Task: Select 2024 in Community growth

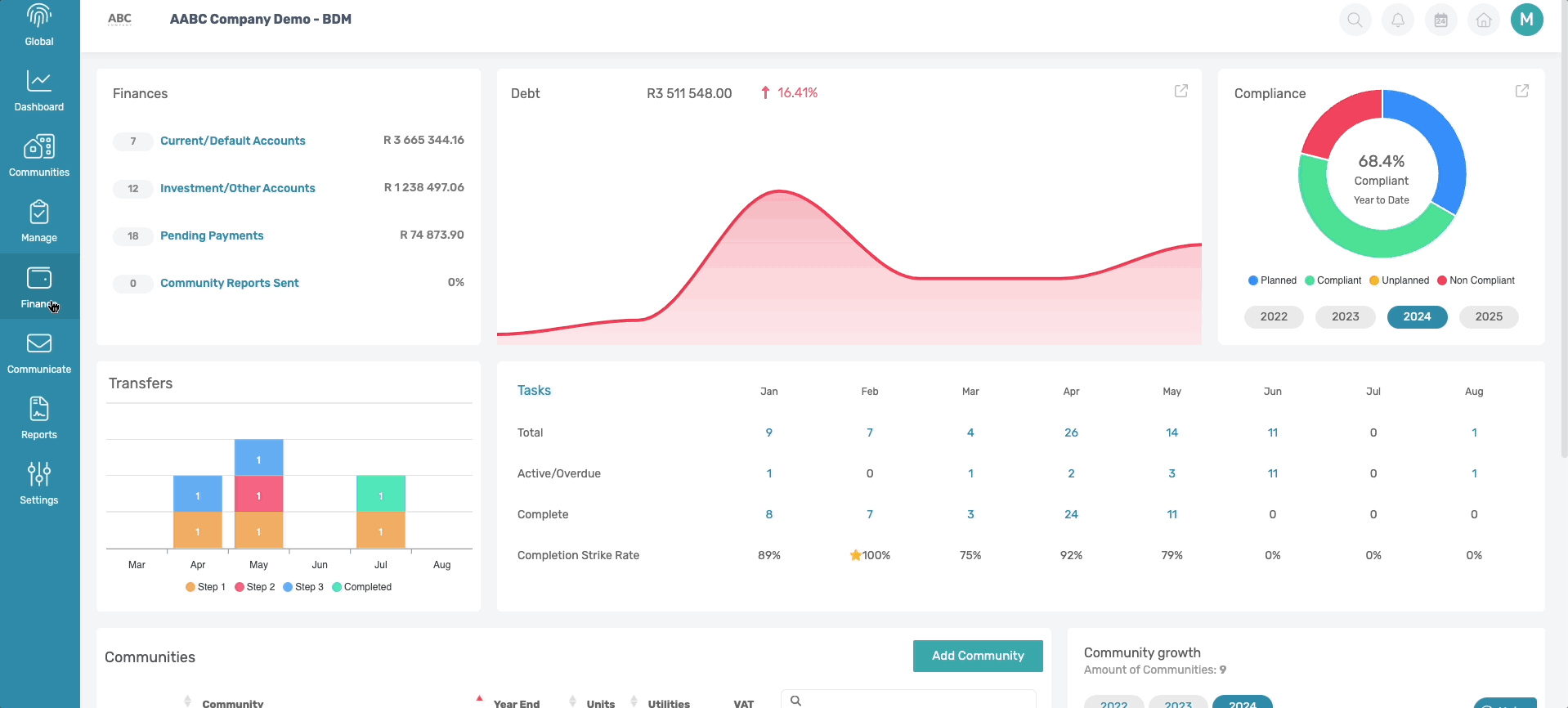Action: (1243, 702)
